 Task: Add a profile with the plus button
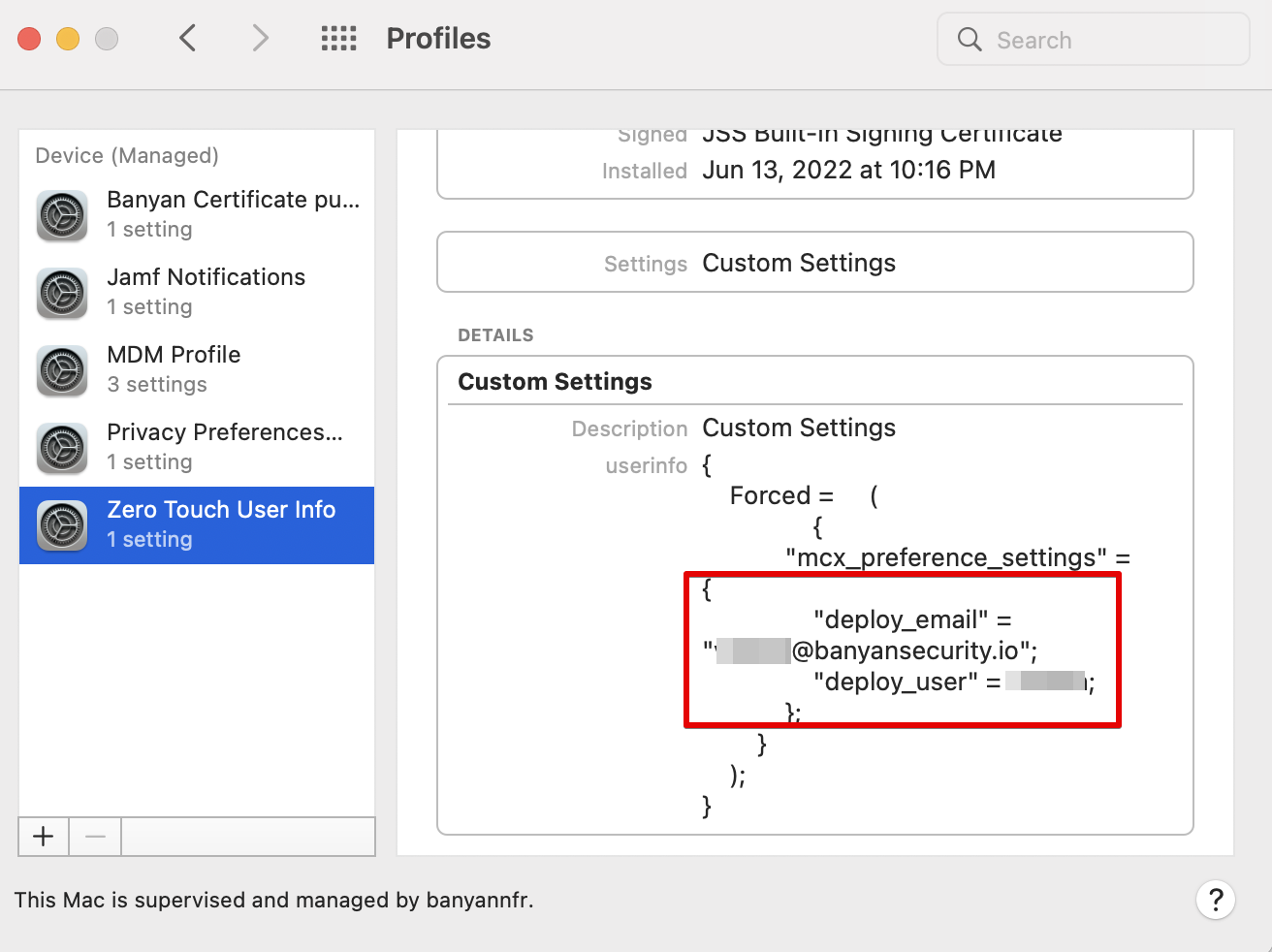44,837
